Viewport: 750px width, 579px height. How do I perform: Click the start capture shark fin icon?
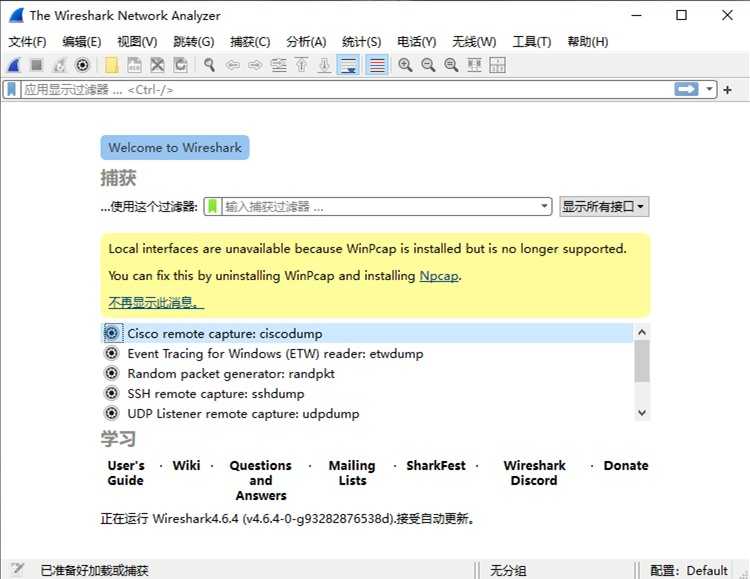(x=14, y=65)
